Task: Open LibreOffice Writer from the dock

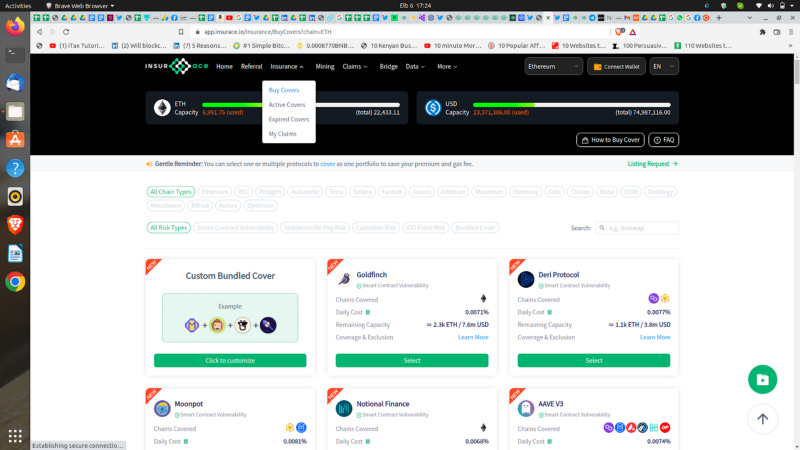Action: [15, 253]
